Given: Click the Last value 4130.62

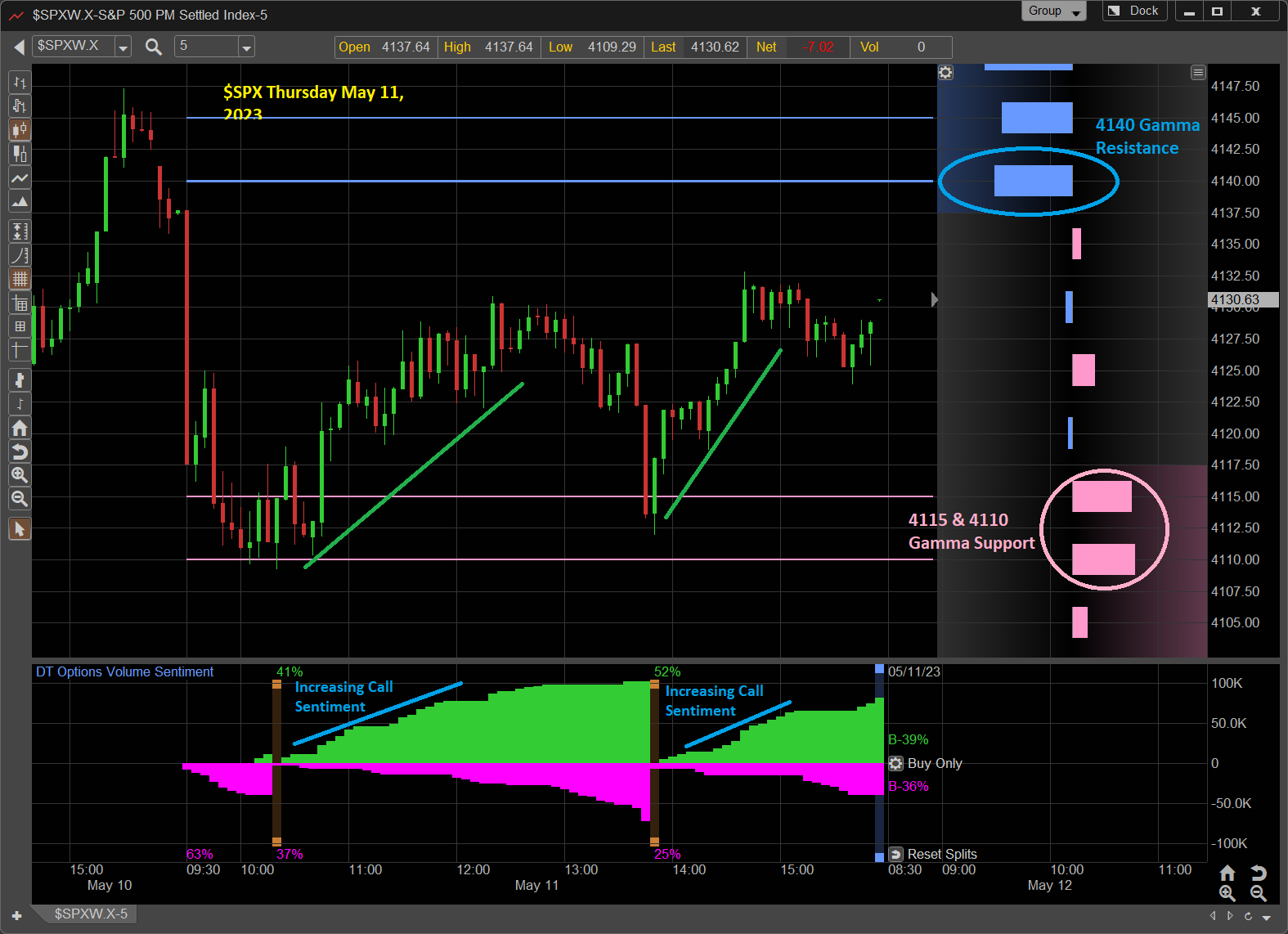Looking at the screenshot, I should (x=715, y=47).
